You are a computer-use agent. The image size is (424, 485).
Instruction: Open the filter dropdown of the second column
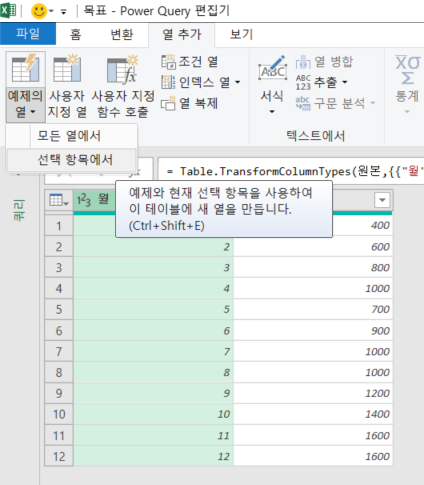tap(382, 200)
